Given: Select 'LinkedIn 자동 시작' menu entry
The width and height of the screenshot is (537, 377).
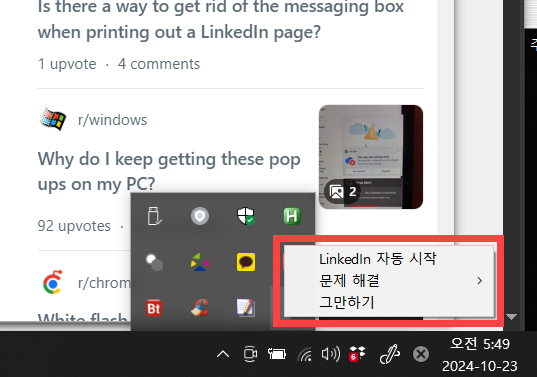Looking at the screenshot, I should (x=389, y=259).
